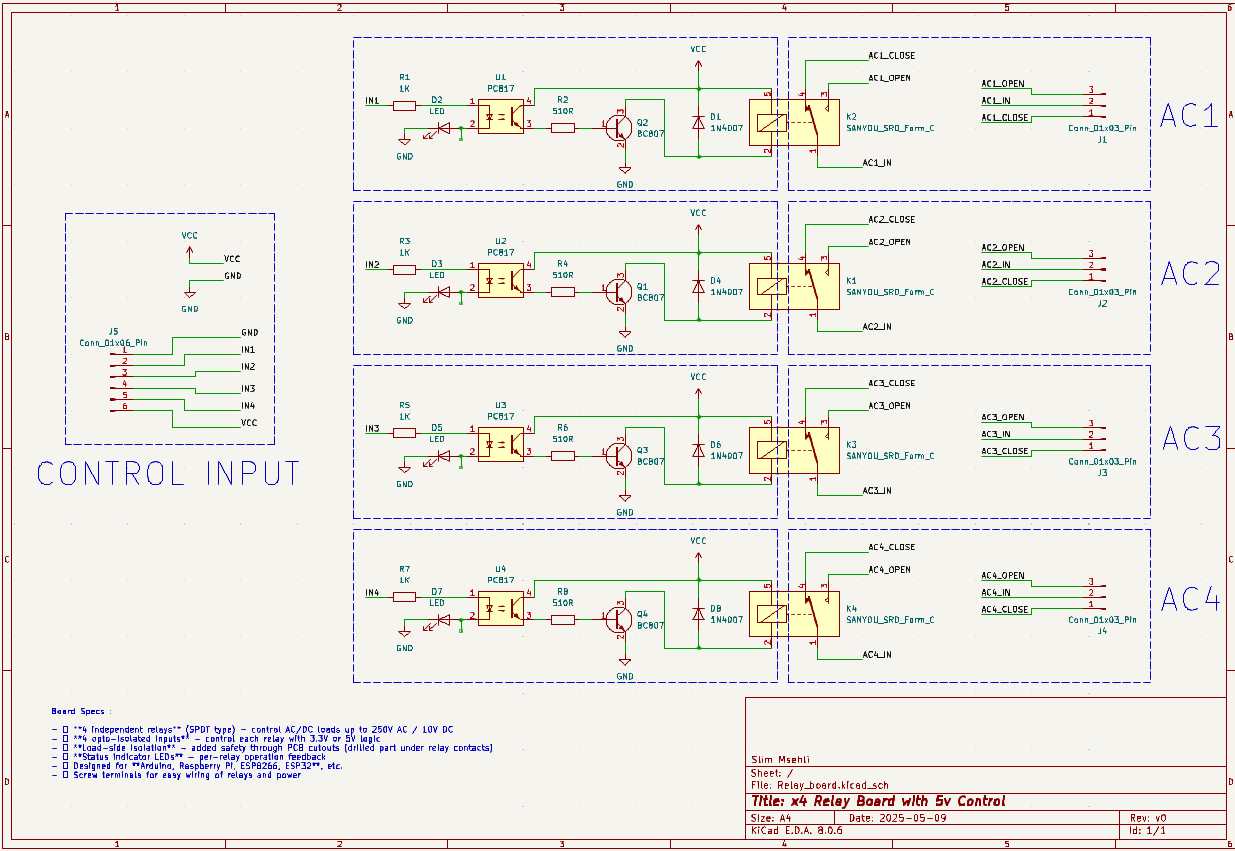Select transistor Q2 BC807 symbol

[618, 127]
